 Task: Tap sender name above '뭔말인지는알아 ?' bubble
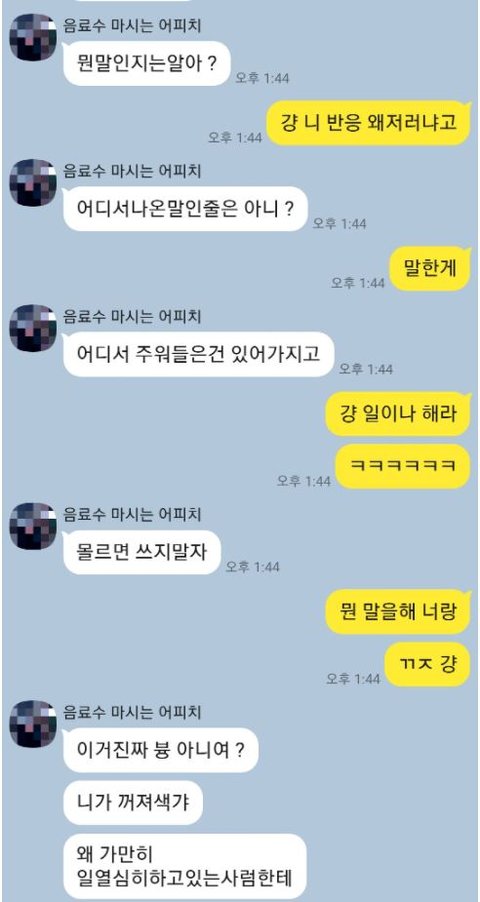132,25
